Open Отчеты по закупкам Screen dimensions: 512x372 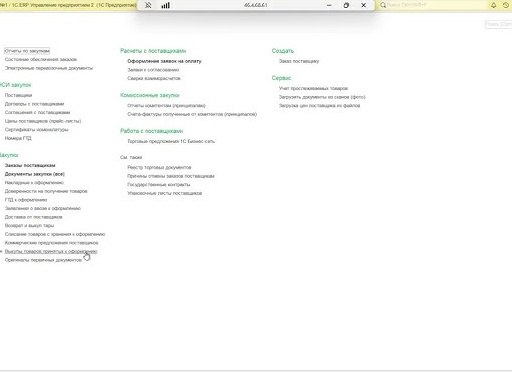(x=27, y=51)
